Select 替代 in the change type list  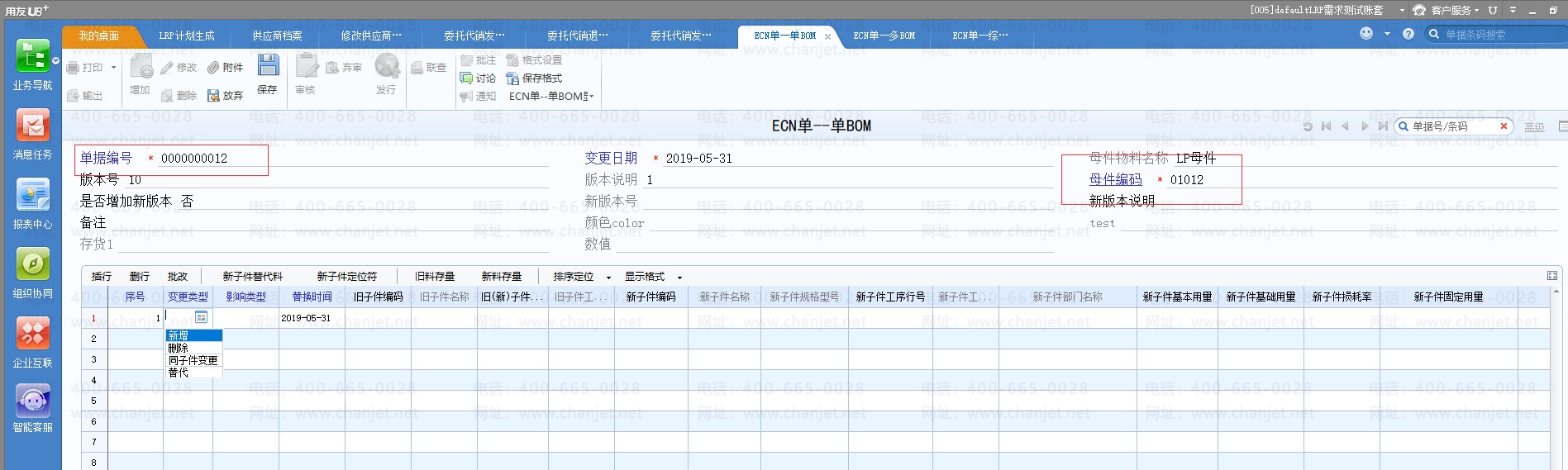[179, 373]
